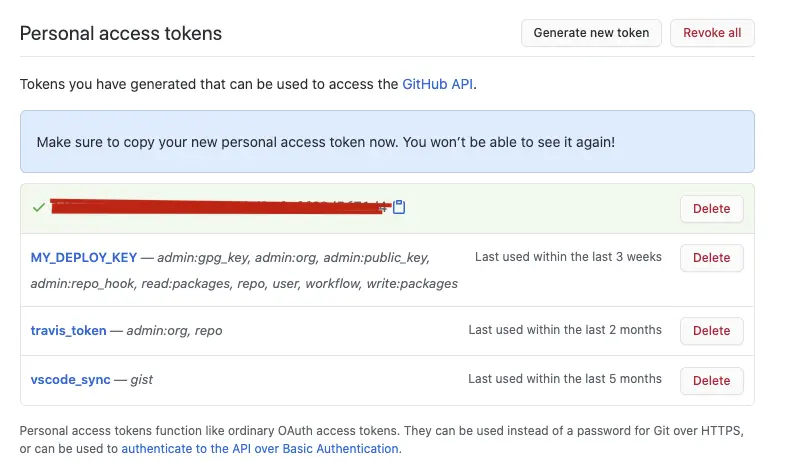The height and width of the screenshot is (462, 799).
Task: Delete the vscode_sync token
Action: 711,380
